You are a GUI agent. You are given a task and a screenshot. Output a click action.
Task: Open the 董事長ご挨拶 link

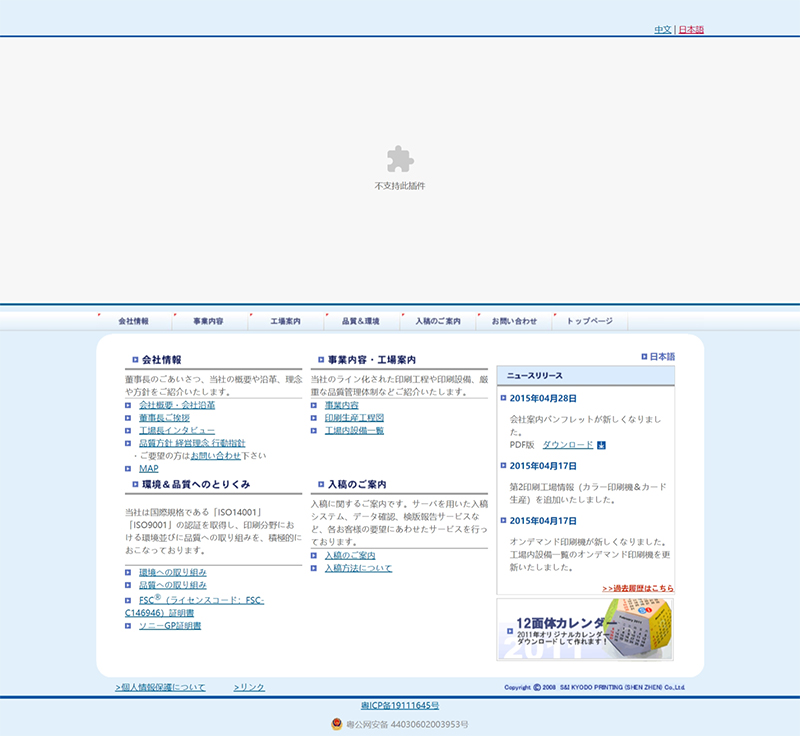(x=164, y=418)
